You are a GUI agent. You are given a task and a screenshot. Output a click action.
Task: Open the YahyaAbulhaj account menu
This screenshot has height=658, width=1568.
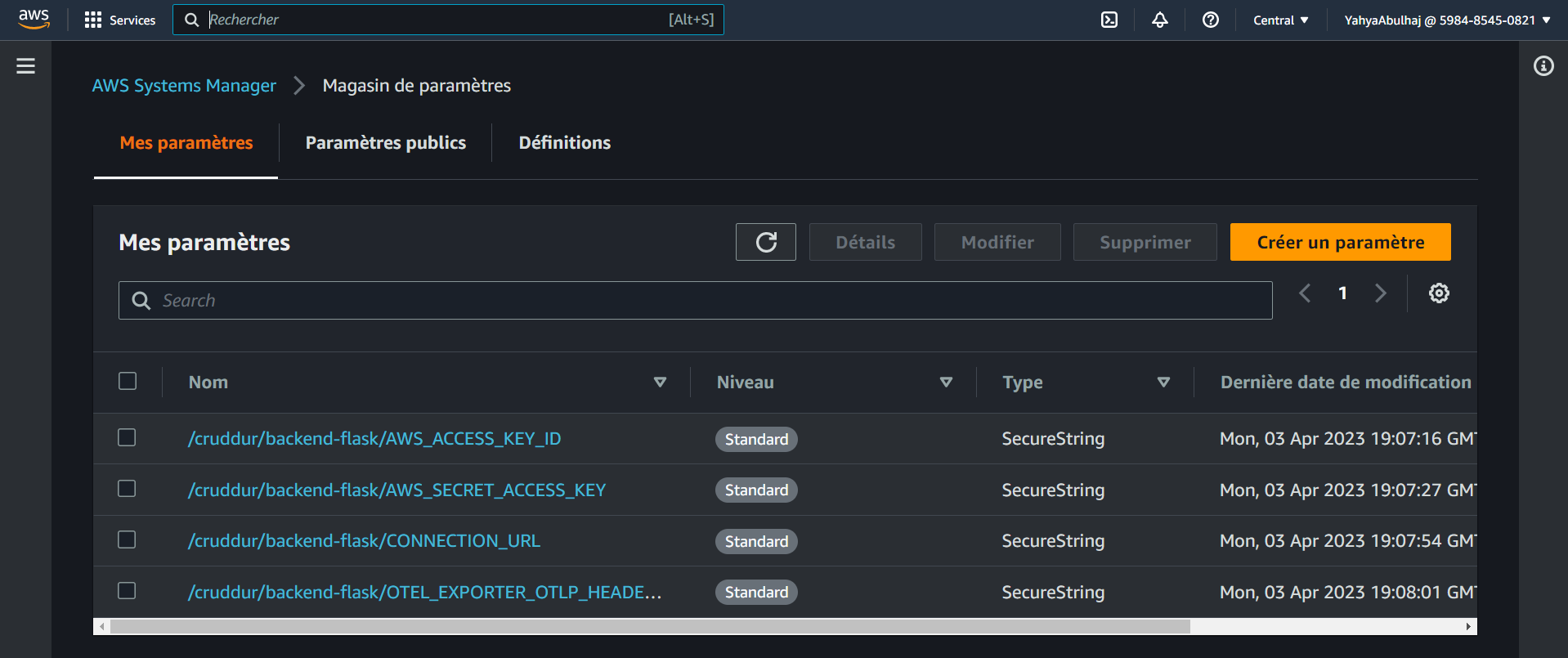pos(1448,20)
